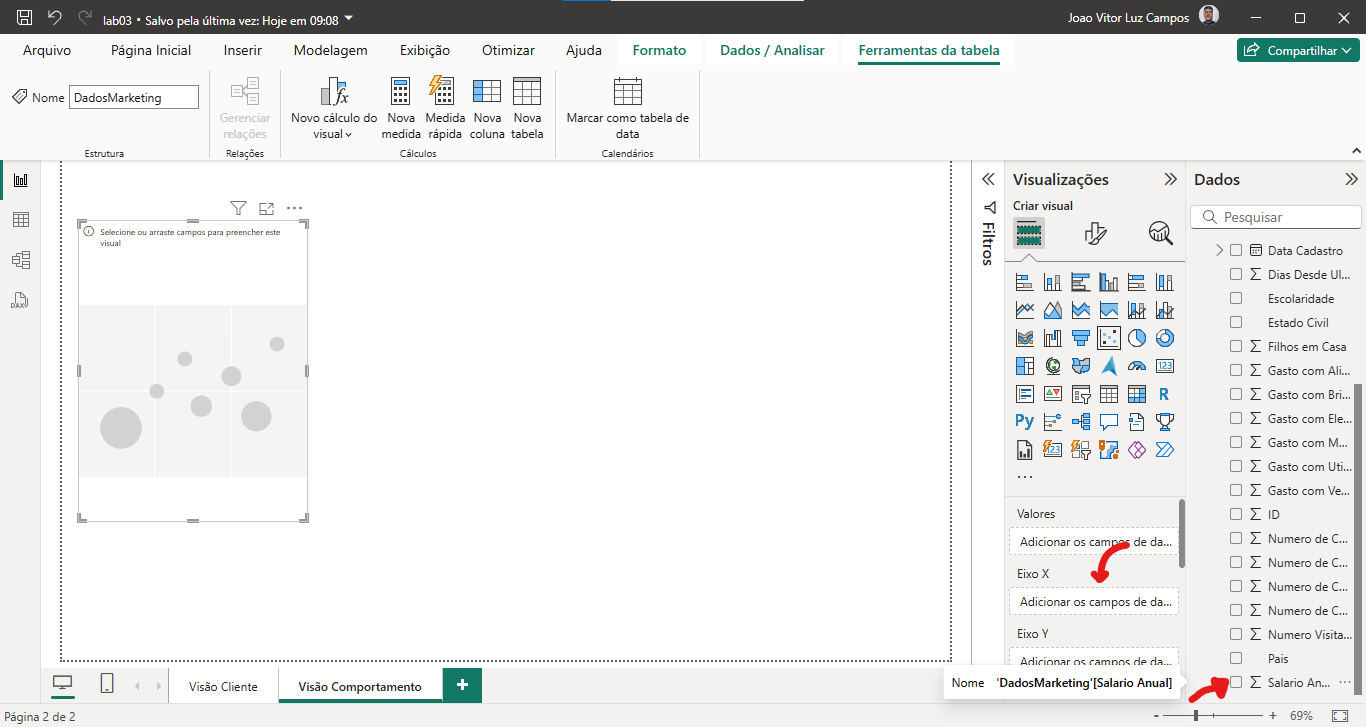Select the clustered column chart visual
Image resolution: width=1366 pixels, height=727 pixels.
point(1109,282)
